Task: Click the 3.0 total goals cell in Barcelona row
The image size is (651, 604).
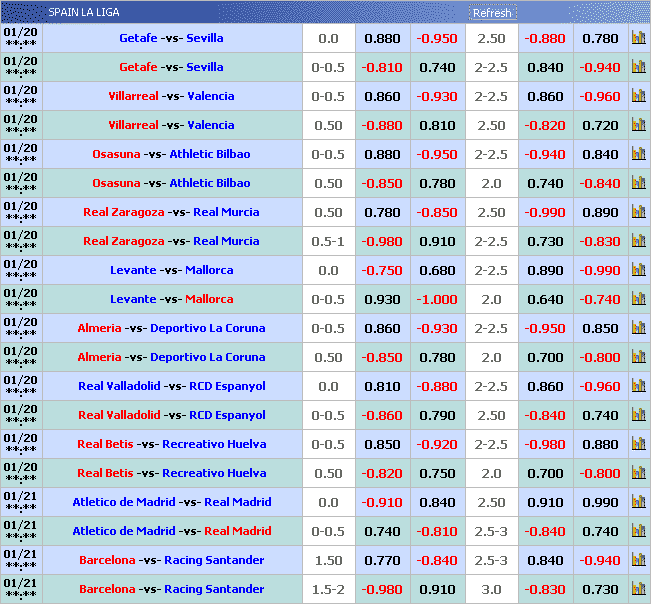Action: coord(491,589)
